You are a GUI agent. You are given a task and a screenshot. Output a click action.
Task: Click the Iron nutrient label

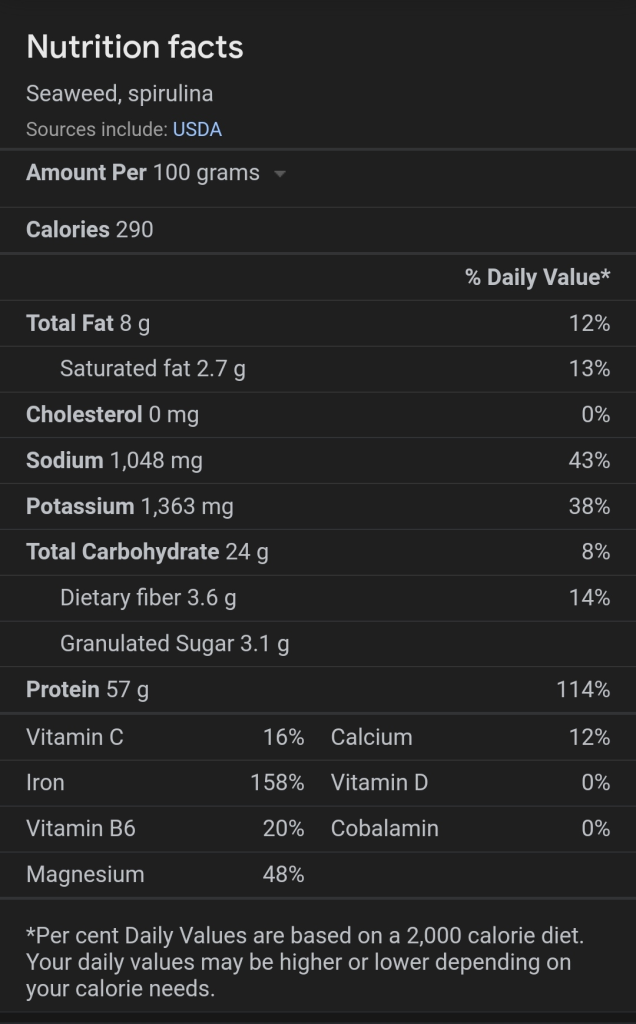pyautogui.click(x=45, y=783)
